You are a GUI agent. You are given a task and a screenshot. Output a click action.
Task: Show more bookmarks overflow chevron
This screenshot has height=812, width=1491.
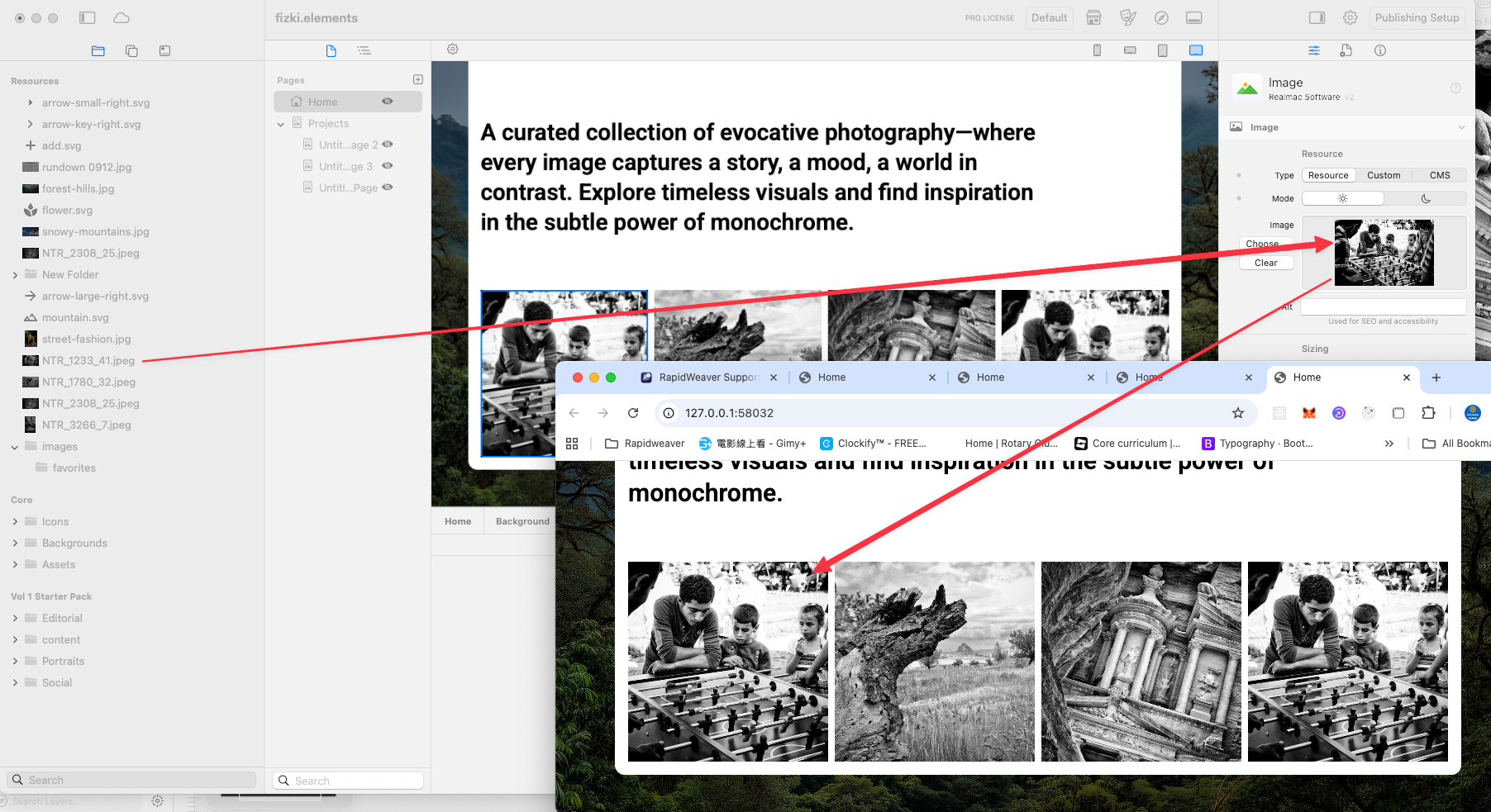click(1389, 444)
